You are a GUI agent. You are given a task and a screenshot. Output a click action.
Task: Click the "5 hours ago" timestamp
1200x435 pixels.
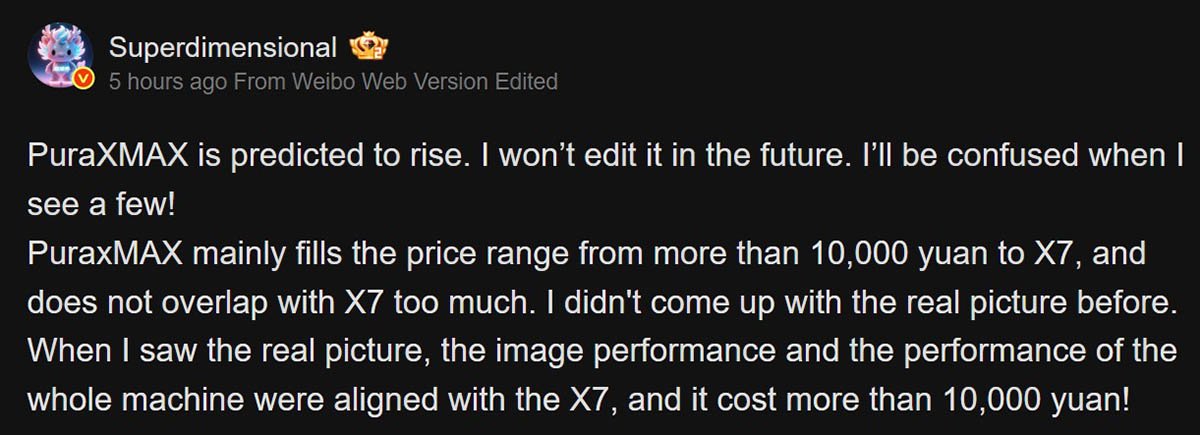[x=168, y=82]
